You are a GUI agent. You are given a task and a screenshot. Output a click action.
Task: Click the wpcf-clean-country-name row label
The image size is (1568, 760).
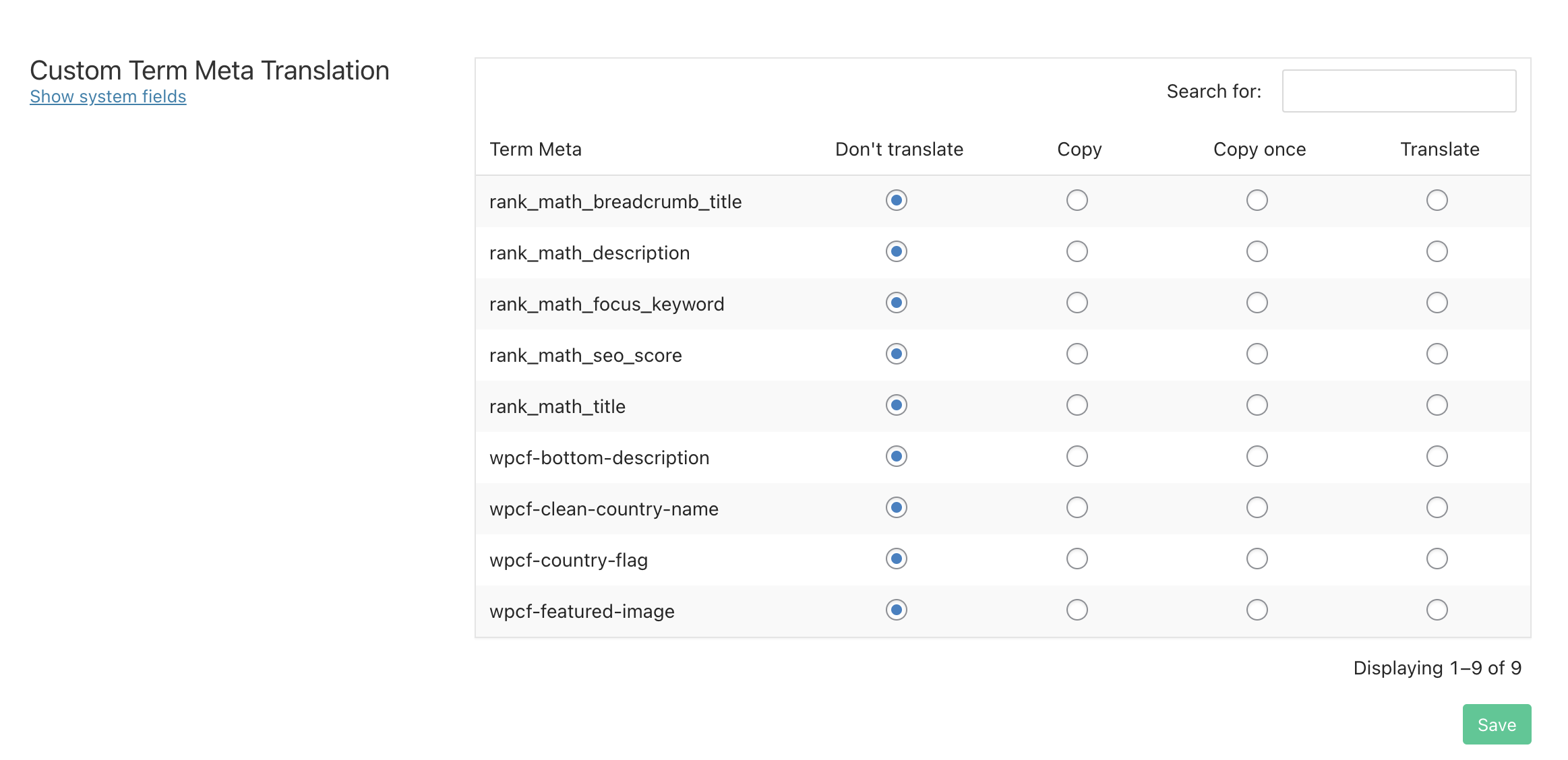coord(604,509)
